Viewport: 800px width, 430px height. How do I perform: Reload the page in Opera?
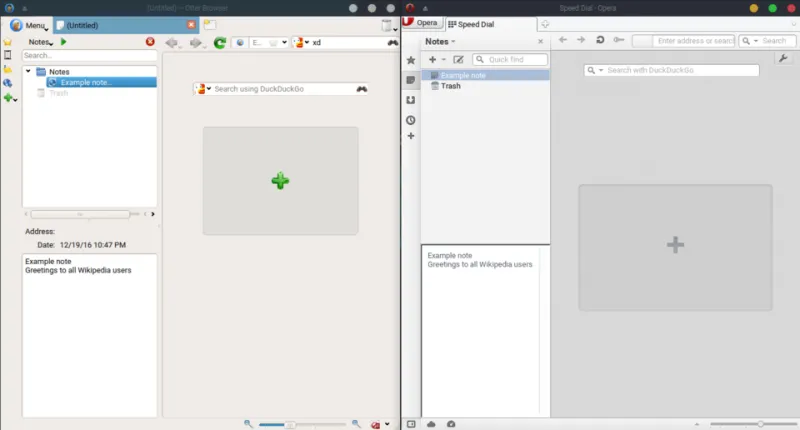tap(600, 40)
